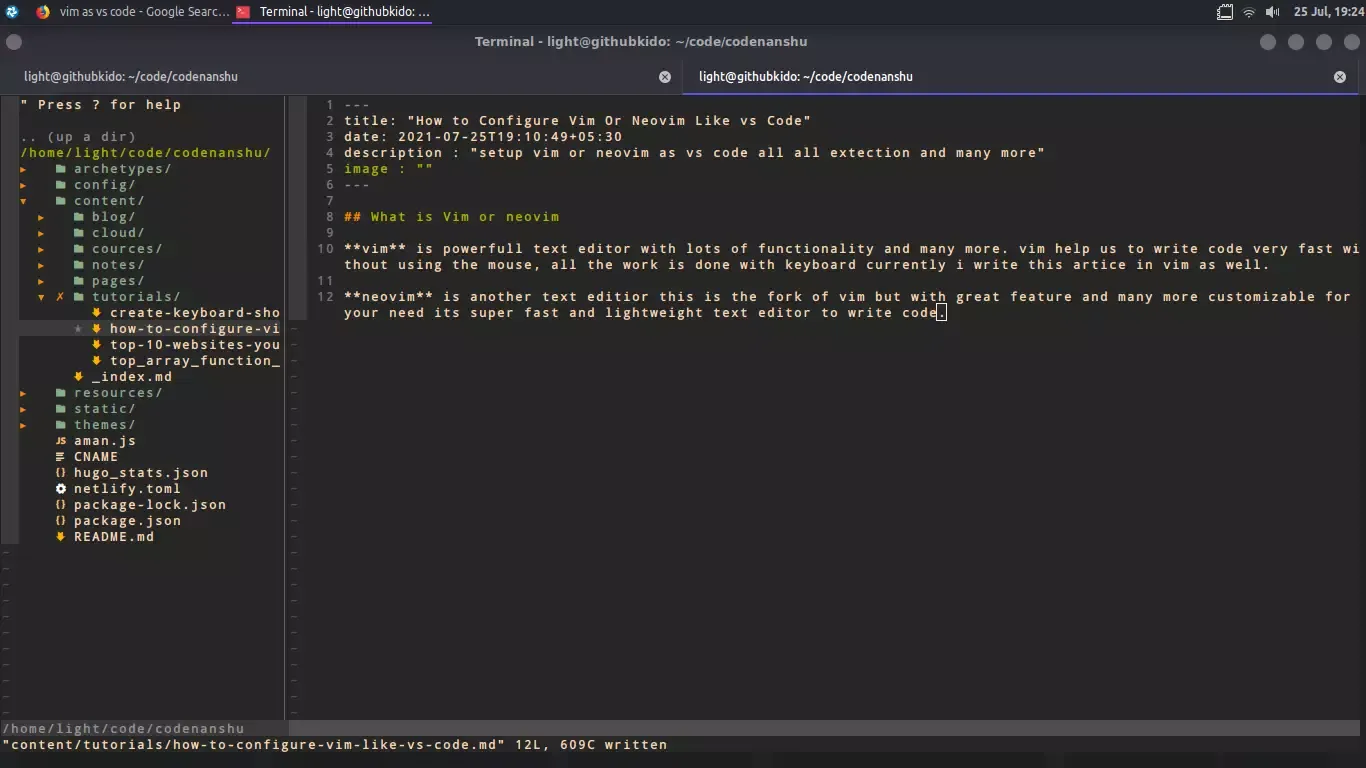
Task: Switch to the left terminal tab
Action: pos(130,76)
